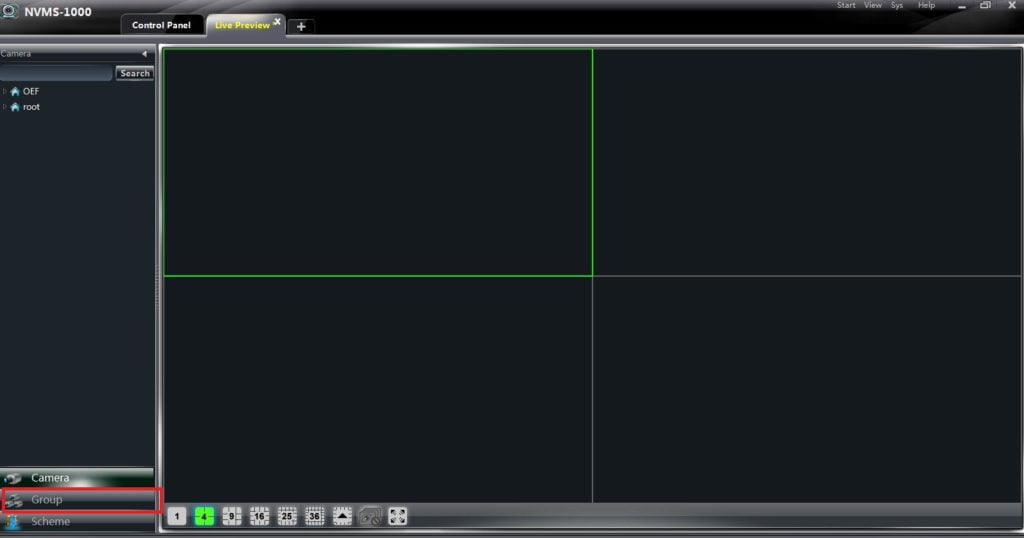
Task: Switch to the Control Panel tab
Action: coord(161,25)
